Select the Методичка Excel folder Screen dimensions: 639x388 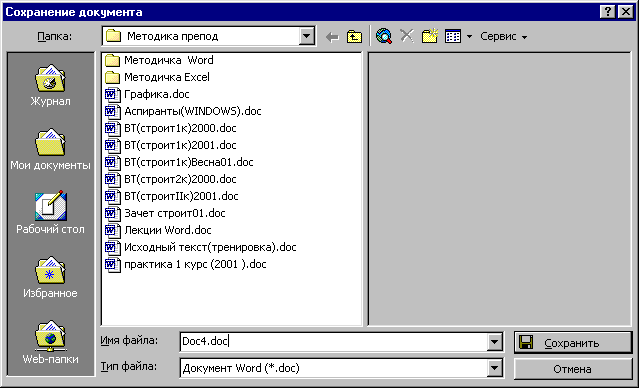[x=157, y=77]
